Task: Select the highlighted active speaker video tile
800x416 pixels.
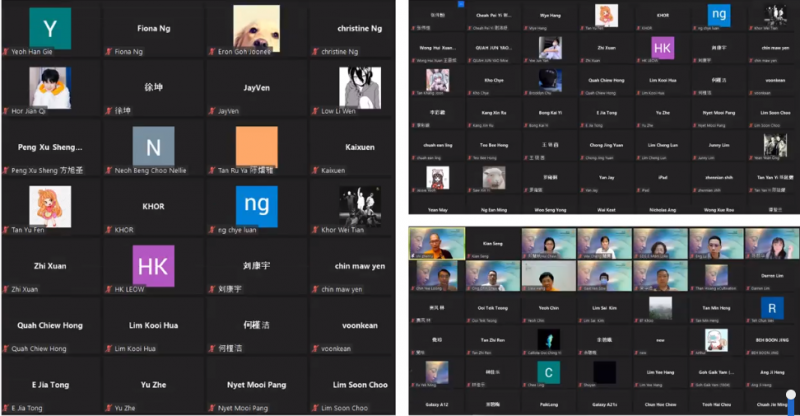Action: (x=437, y=244)
